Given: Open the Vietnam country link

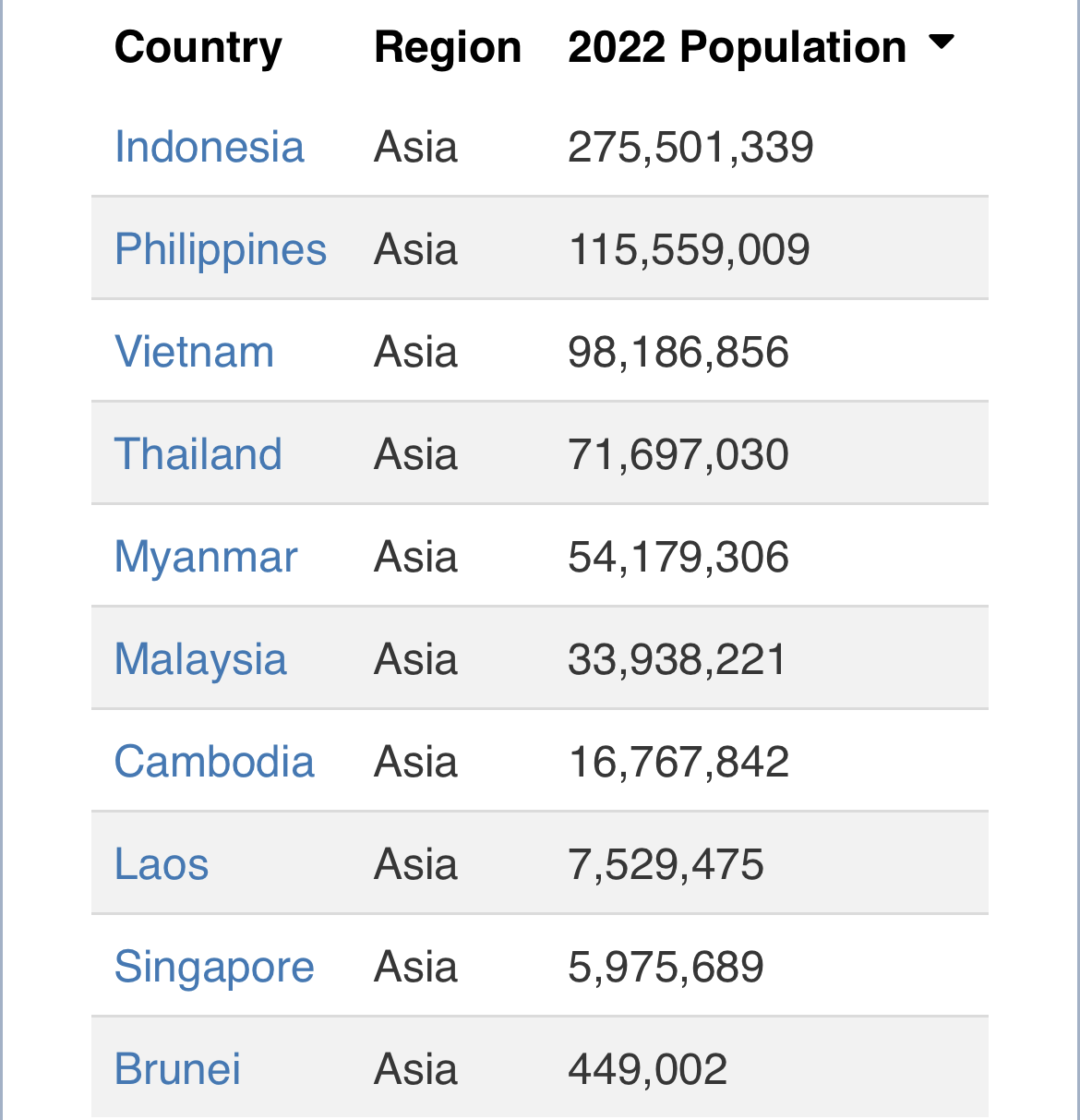Looking at the screenshot, I should (194, 352).
